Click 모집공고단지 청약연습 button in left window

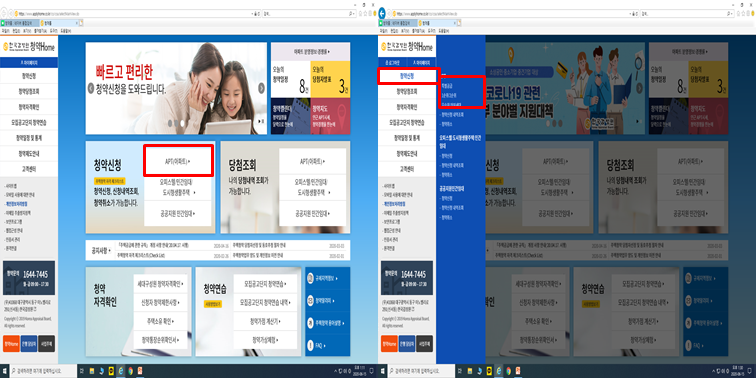(265, 284)
